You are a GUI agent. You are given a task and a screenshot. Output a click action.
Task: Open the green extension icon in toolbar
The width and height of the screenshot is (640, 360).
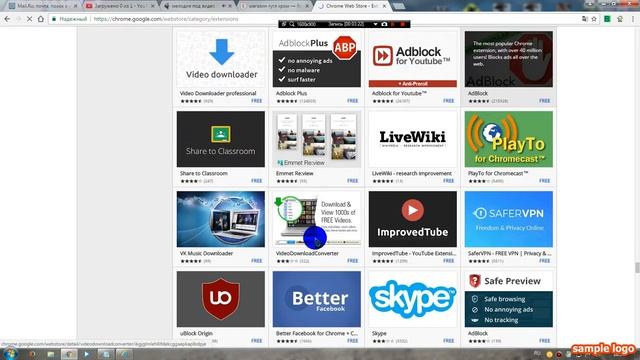click(607, 19)
